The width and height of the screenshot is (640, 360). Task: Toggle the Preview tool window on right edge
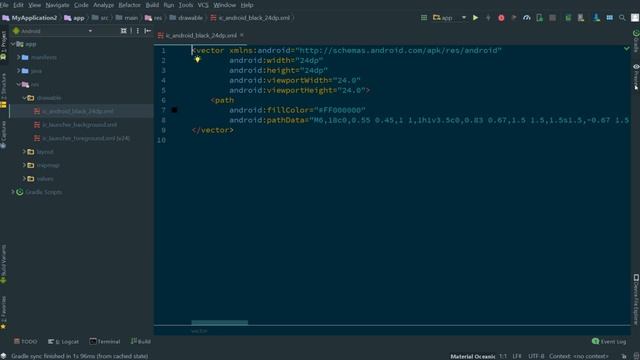(x=636, y=76)
